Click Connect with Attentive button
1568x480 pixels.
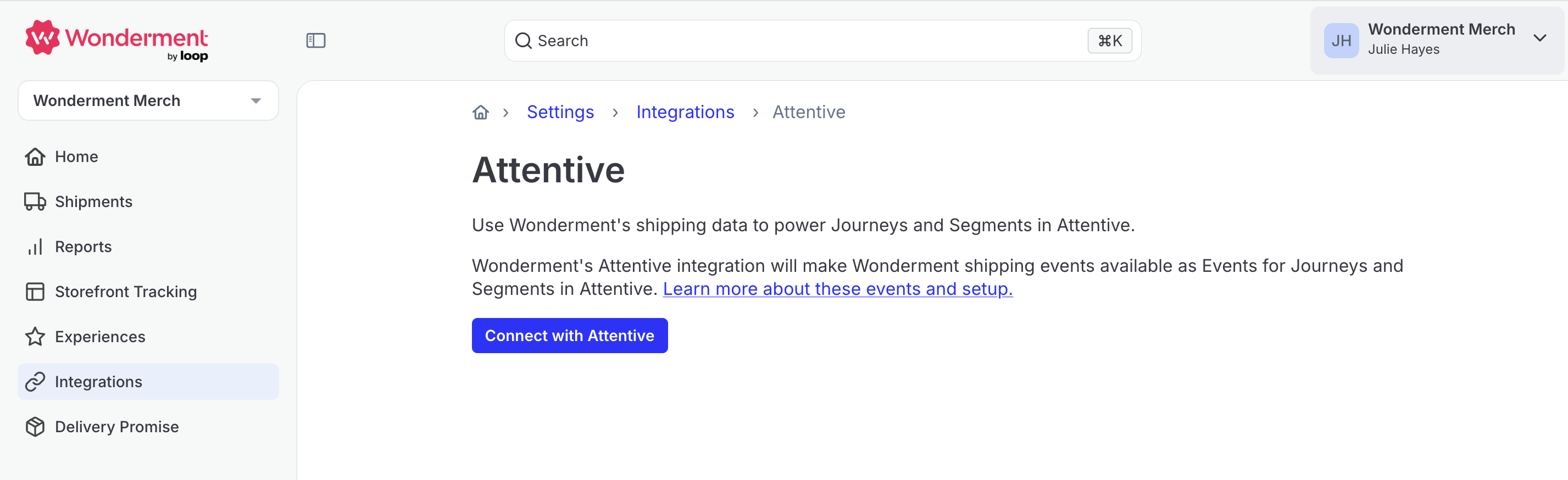(569, 335)
